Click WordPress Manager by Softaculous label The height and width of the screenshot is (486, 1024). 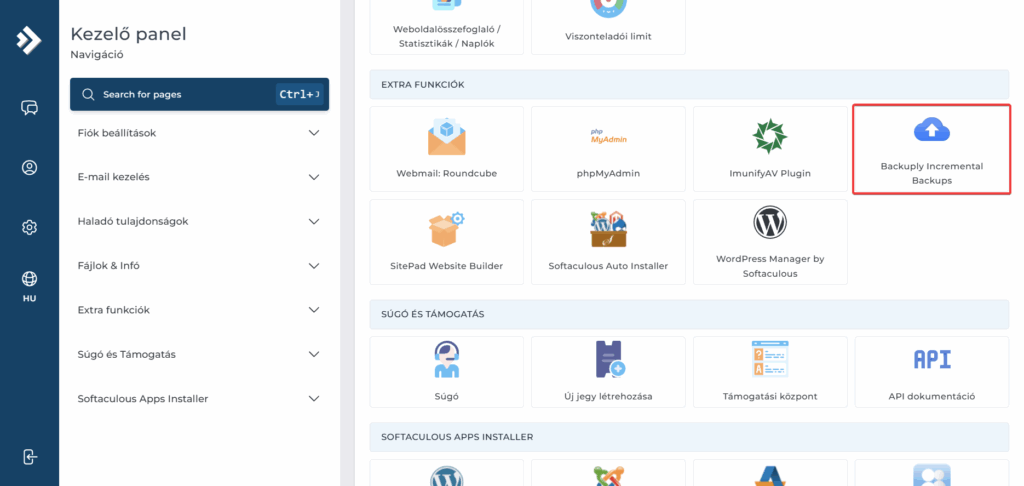[x=770, y=266]
